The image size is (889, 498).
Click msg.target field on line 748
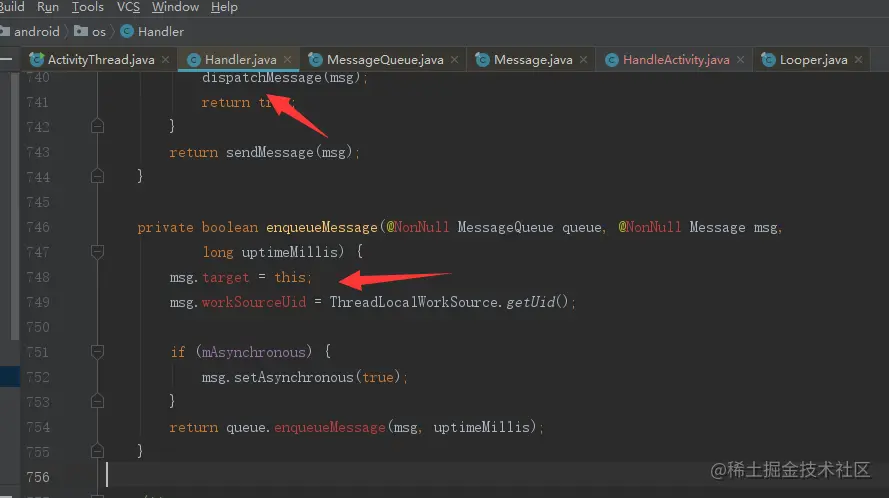[226, 277]
